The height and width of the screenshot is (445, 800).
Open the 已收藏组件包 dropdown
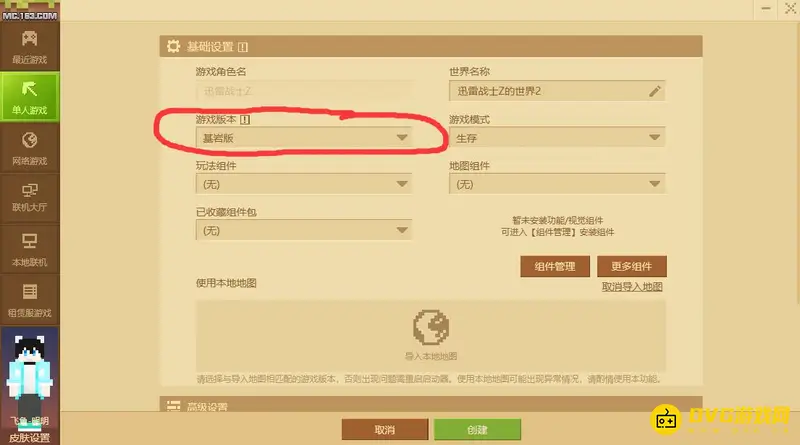304,230
